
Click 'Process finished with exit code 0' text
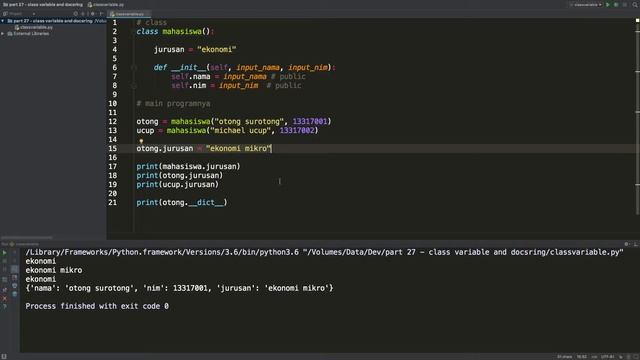(x=97, y=306)
